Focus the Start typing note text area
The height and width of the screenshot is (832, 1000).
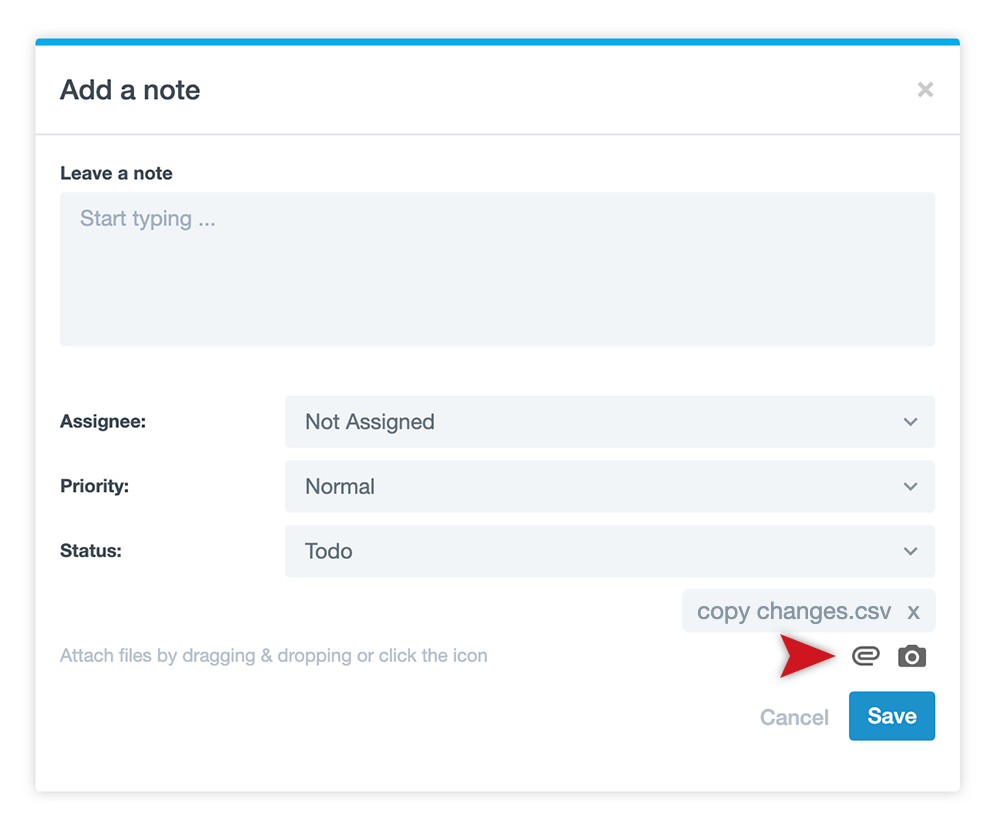pyautogui.click(x=497, y=269)
